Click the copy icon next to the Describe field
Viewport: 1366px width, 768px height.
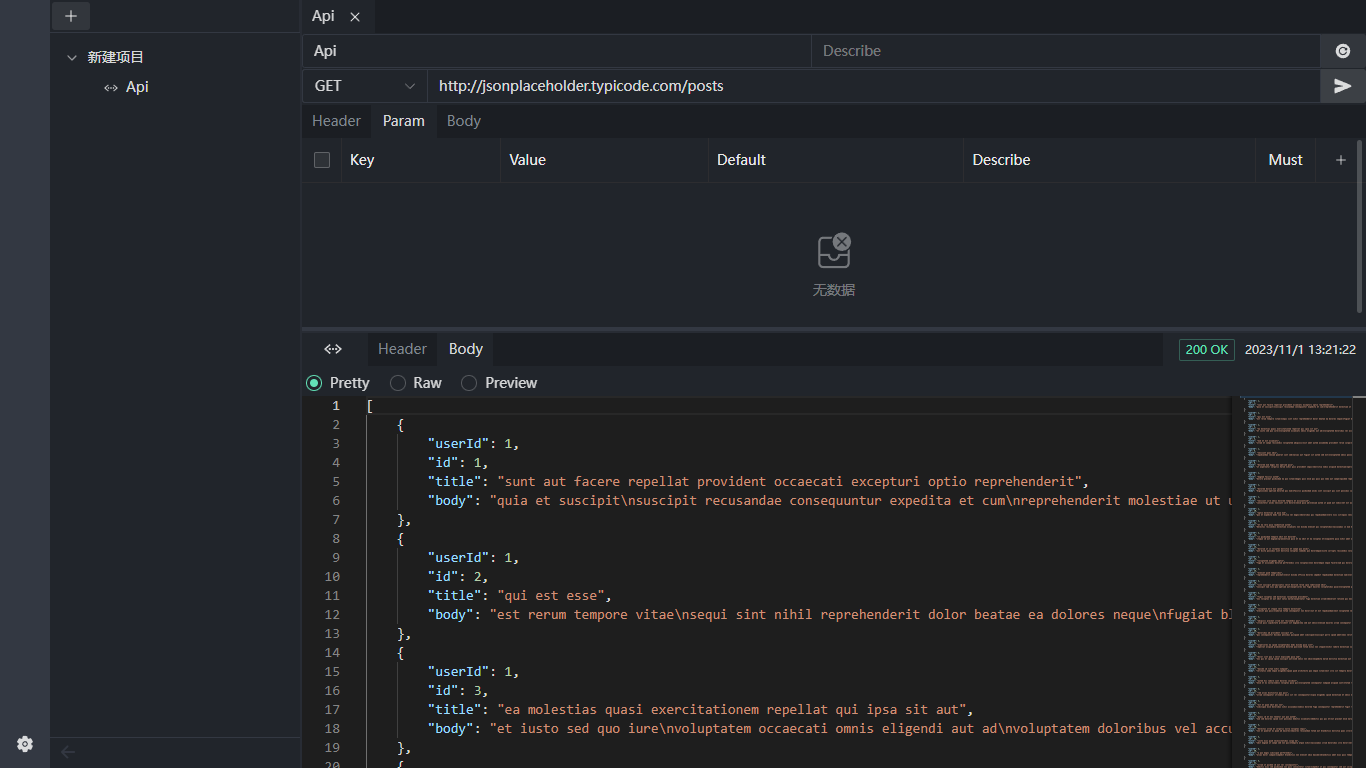point(1343,51)
